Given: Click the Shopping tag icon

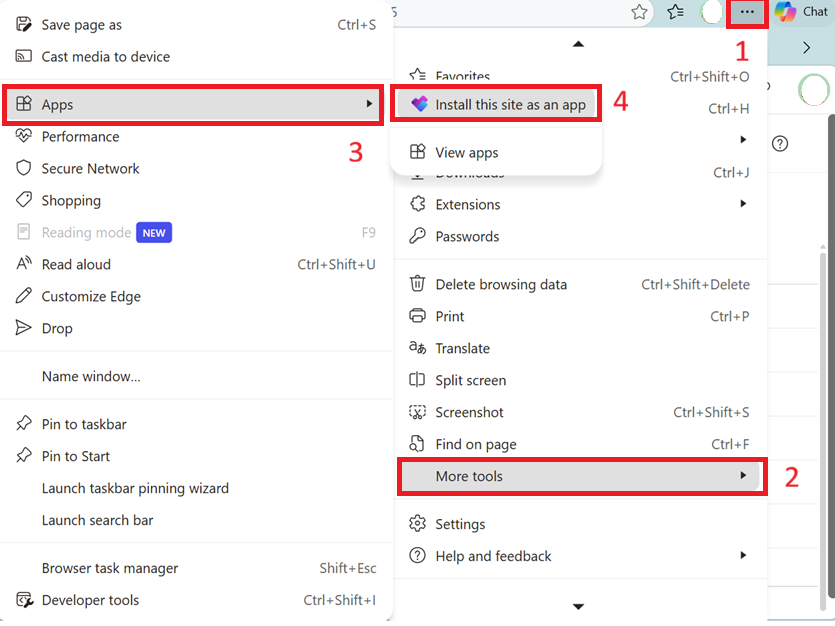Looking at the screenshot, I should [23, 200].
